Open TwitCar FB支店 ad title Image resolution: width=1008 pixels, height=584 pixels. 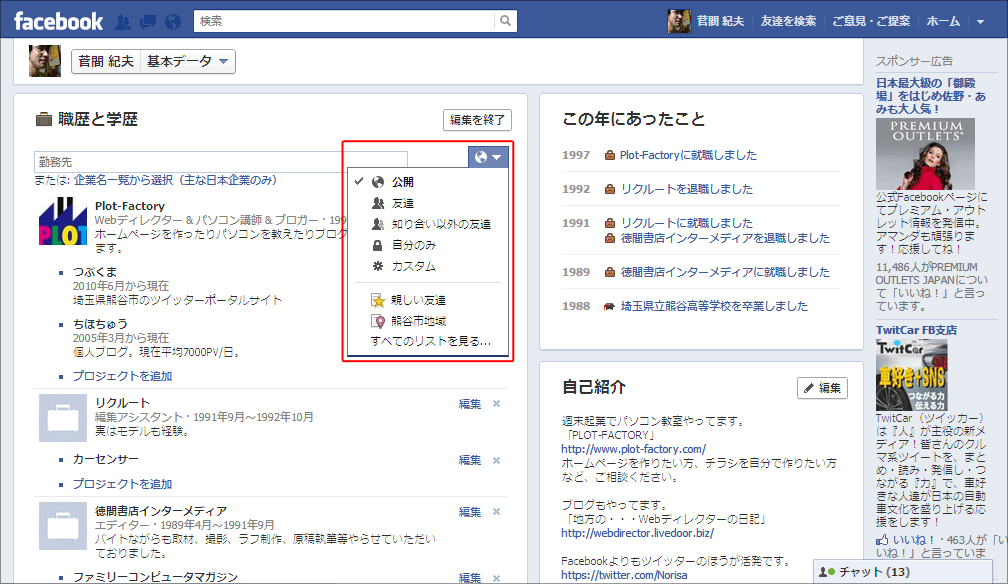click(916, 330)
